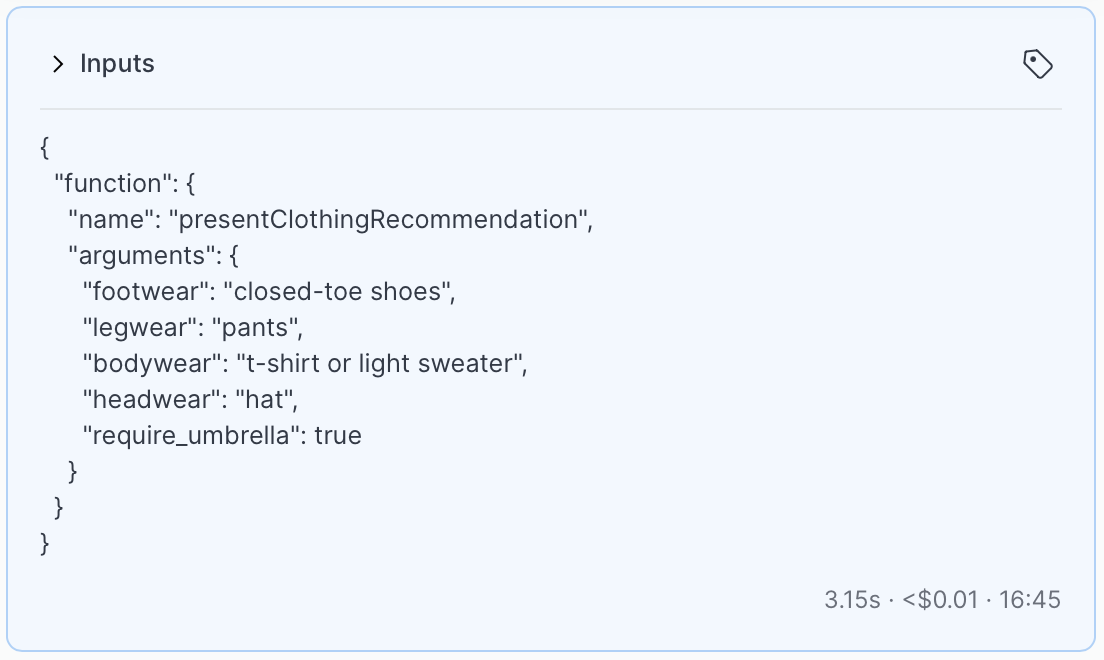Click the Inputs header label
Screen dimensions: 1104x660
117,63
